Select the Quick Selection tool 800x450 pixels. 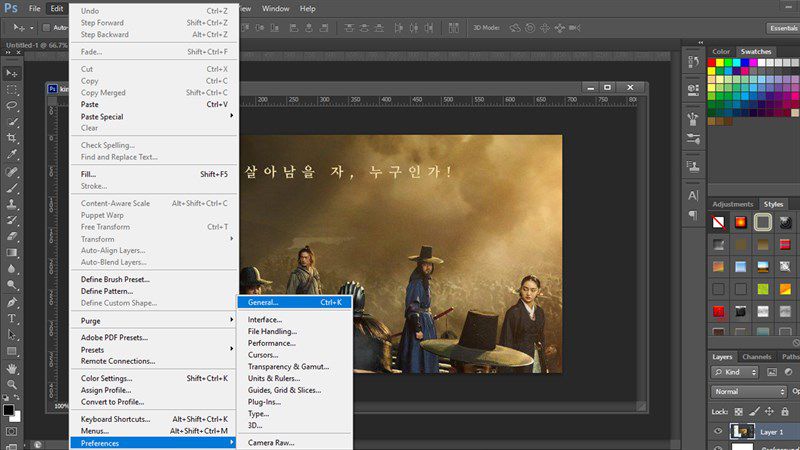pyautogui.click(x=11, y=122)
